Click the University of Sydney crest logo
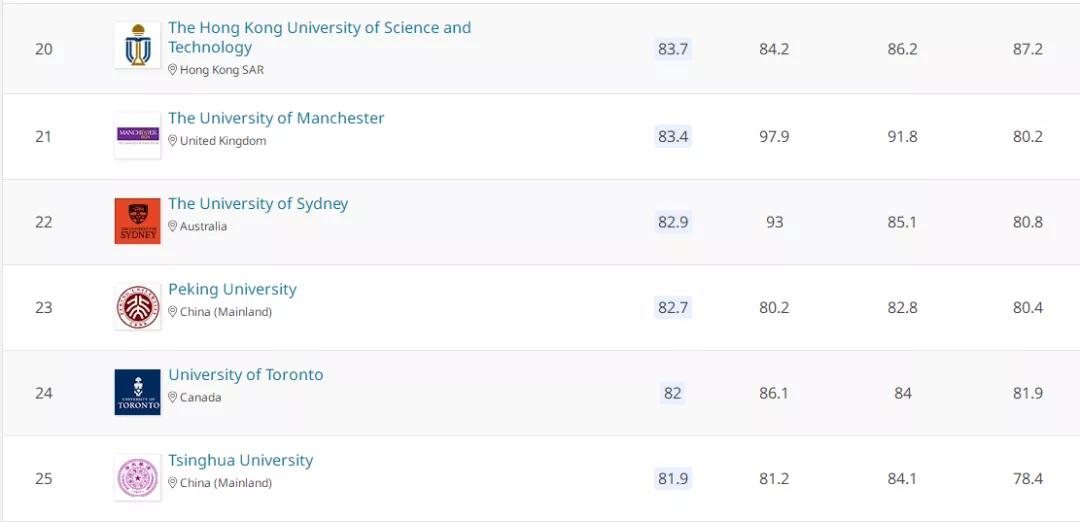Screen dimensions: 1080x522 (137, 221)
